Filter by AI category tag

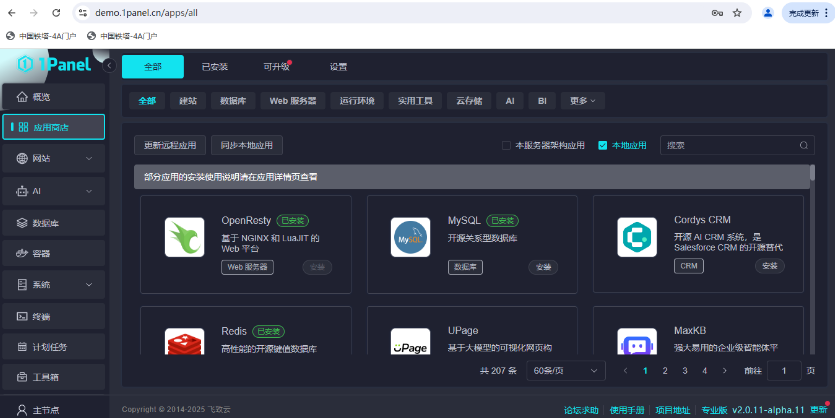click(510, 101)
